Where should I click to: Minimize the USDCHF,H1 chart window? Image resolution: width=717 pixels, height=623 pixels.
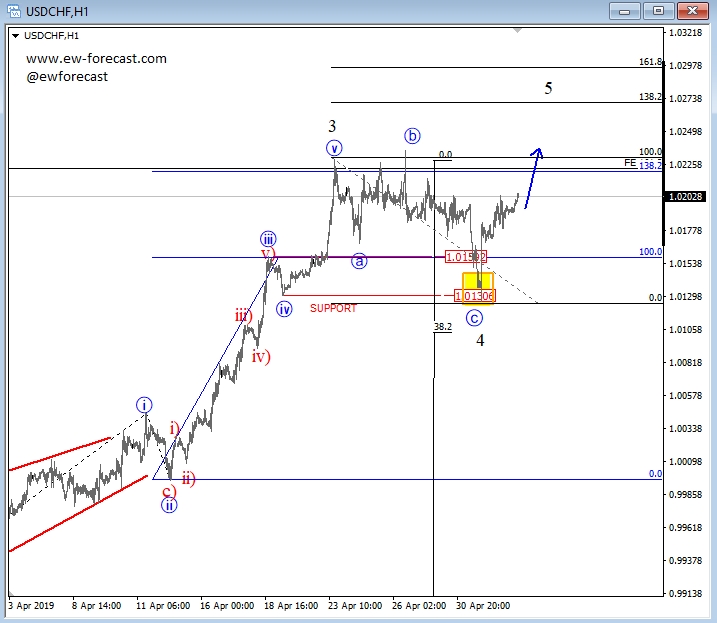pos(625,11)
